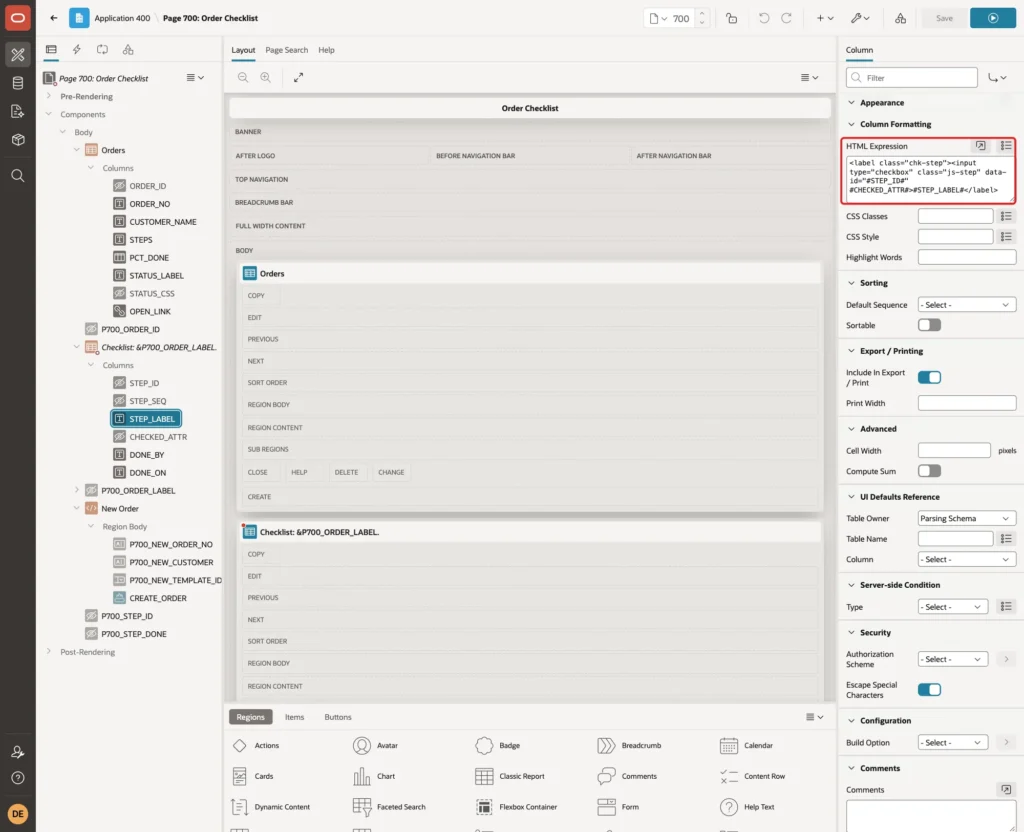The width and height of the screenshot is (1024, 832).
Task: Open the App Builder icon in sidebar
Action: click(18, 55)
